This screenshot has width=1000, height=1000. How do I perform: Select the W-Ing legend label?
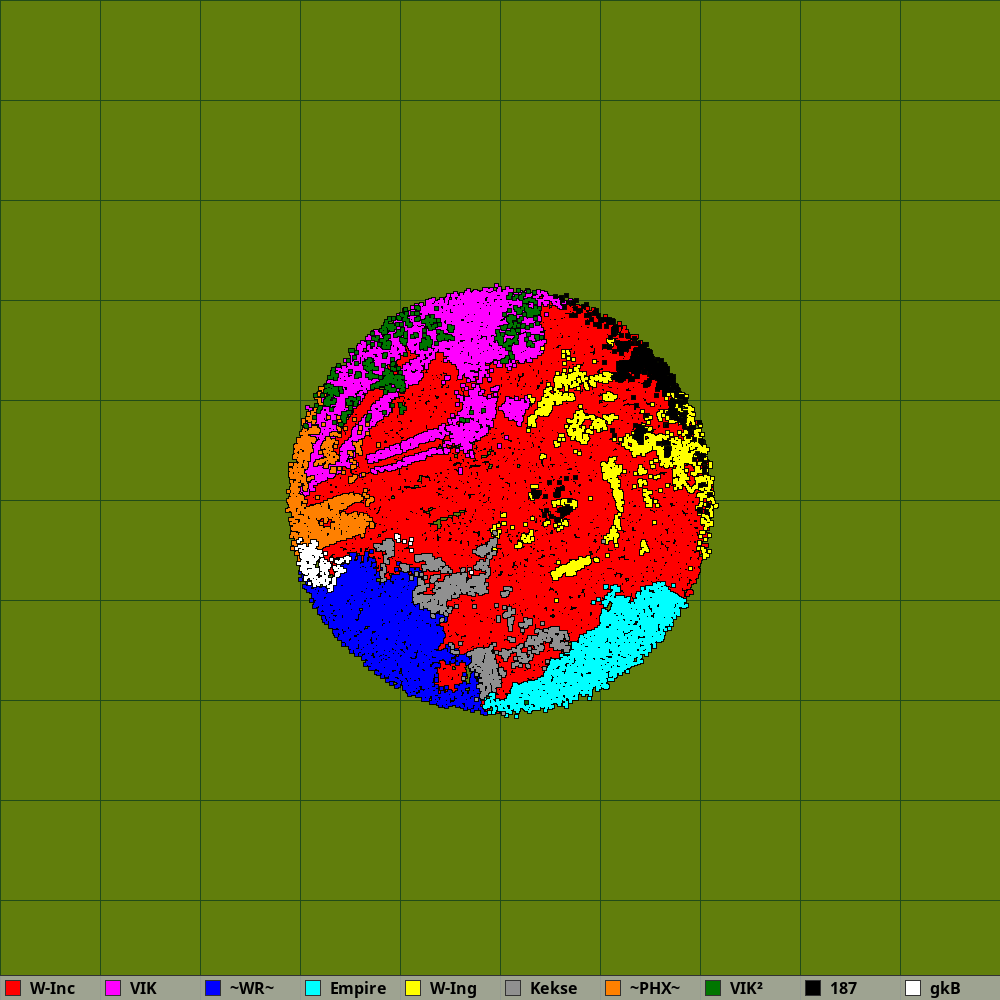tap(453, 988)
